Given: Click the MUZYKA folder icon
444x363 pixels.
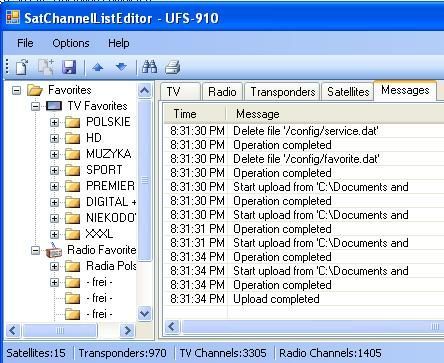Looking at the screenshot, I should pos(72,154).
